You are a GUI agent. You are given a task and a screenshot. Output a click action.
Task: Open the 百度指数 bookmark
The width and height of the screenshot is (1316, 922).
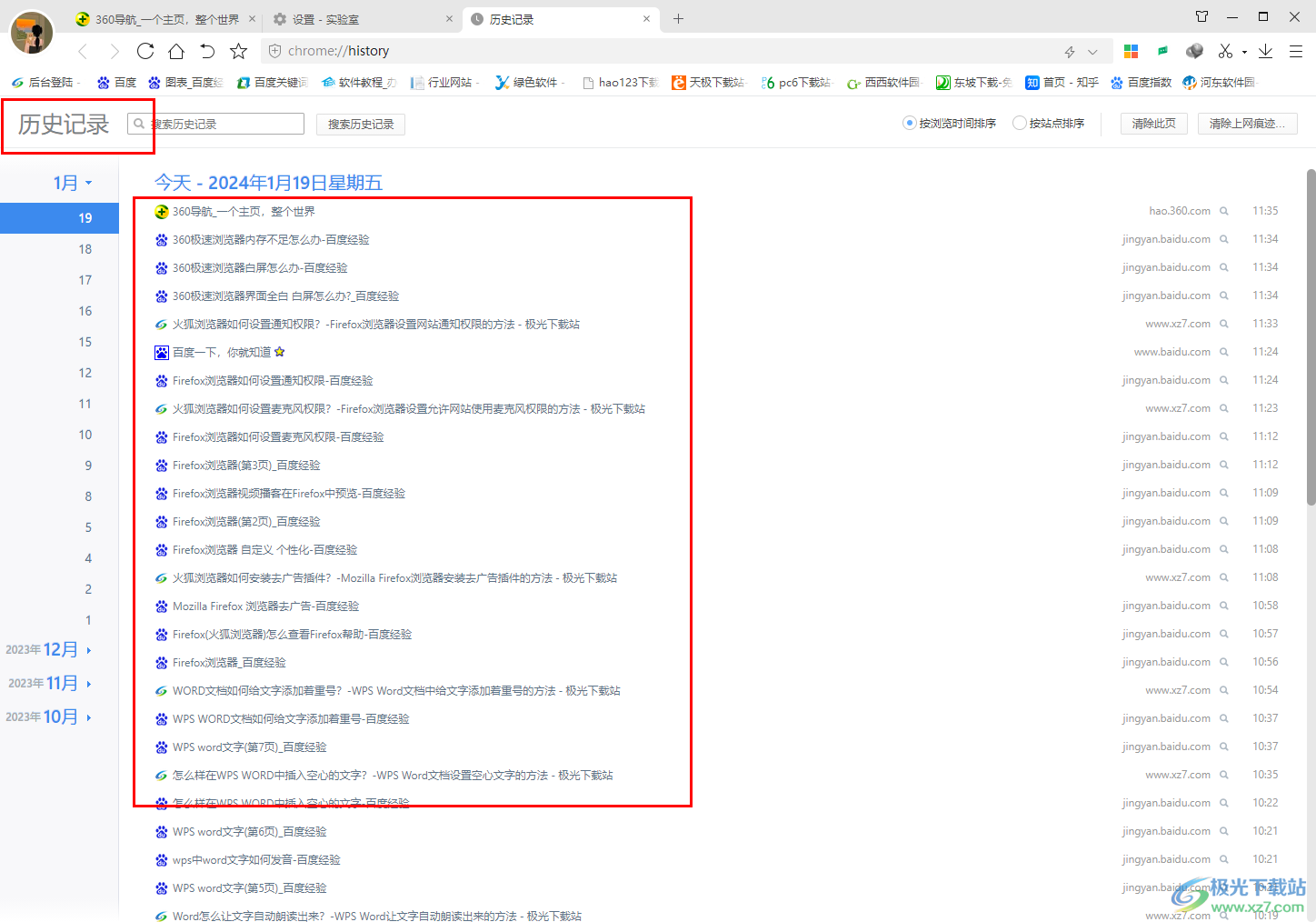click(x=1141, y=82)
